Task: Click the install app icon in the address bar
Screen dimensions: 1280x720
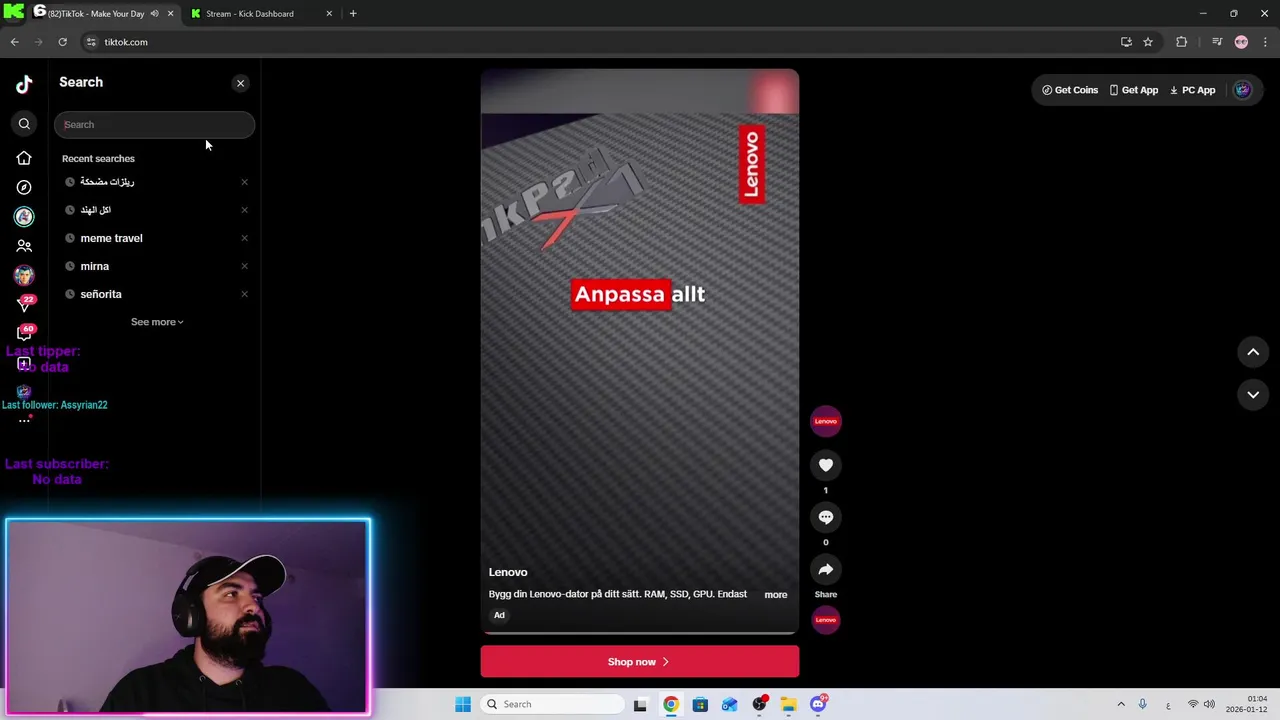Action: [1126, 42]
